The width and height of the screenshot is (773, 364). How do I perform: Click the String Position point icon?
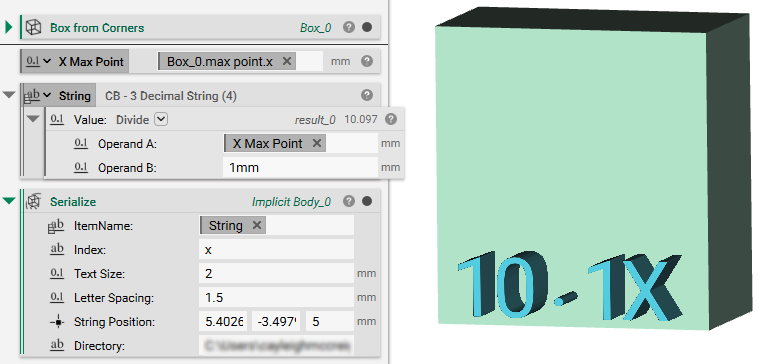pyautogui.click(x=57, y=322)
